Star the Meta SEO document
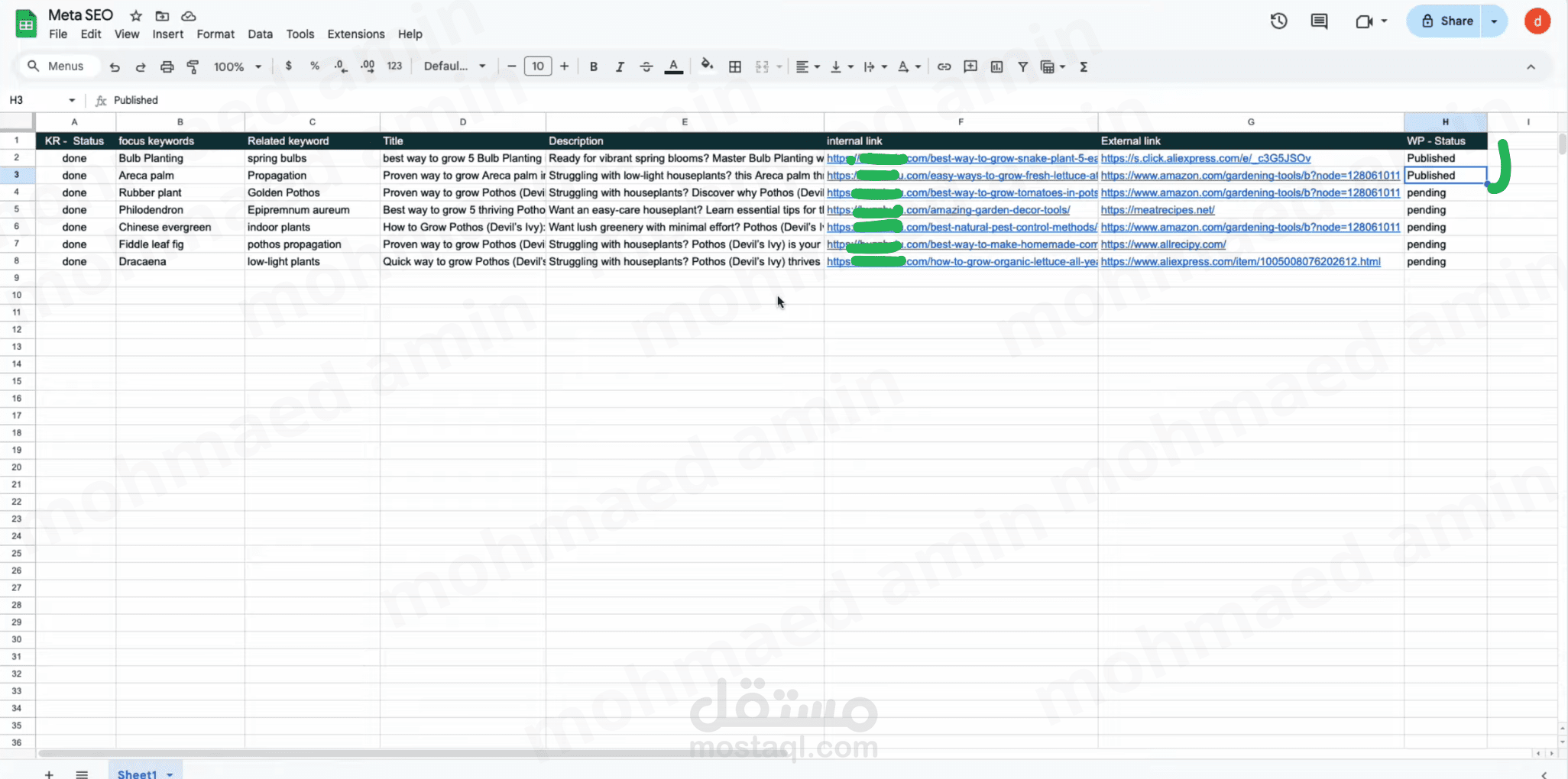 pos(136,16)
